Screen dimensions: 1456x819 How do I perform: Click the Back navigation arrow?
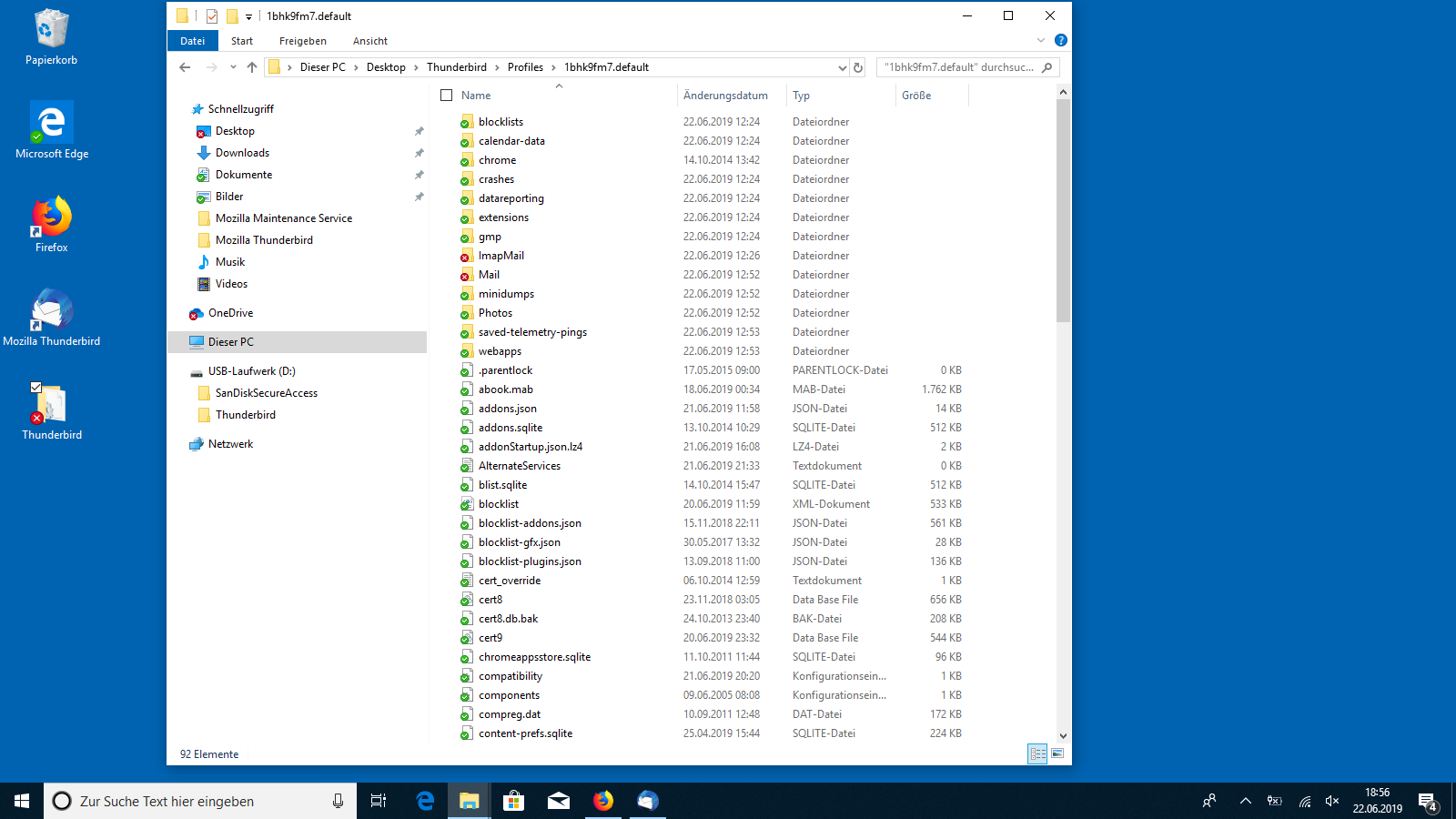[x=185, y=67]
